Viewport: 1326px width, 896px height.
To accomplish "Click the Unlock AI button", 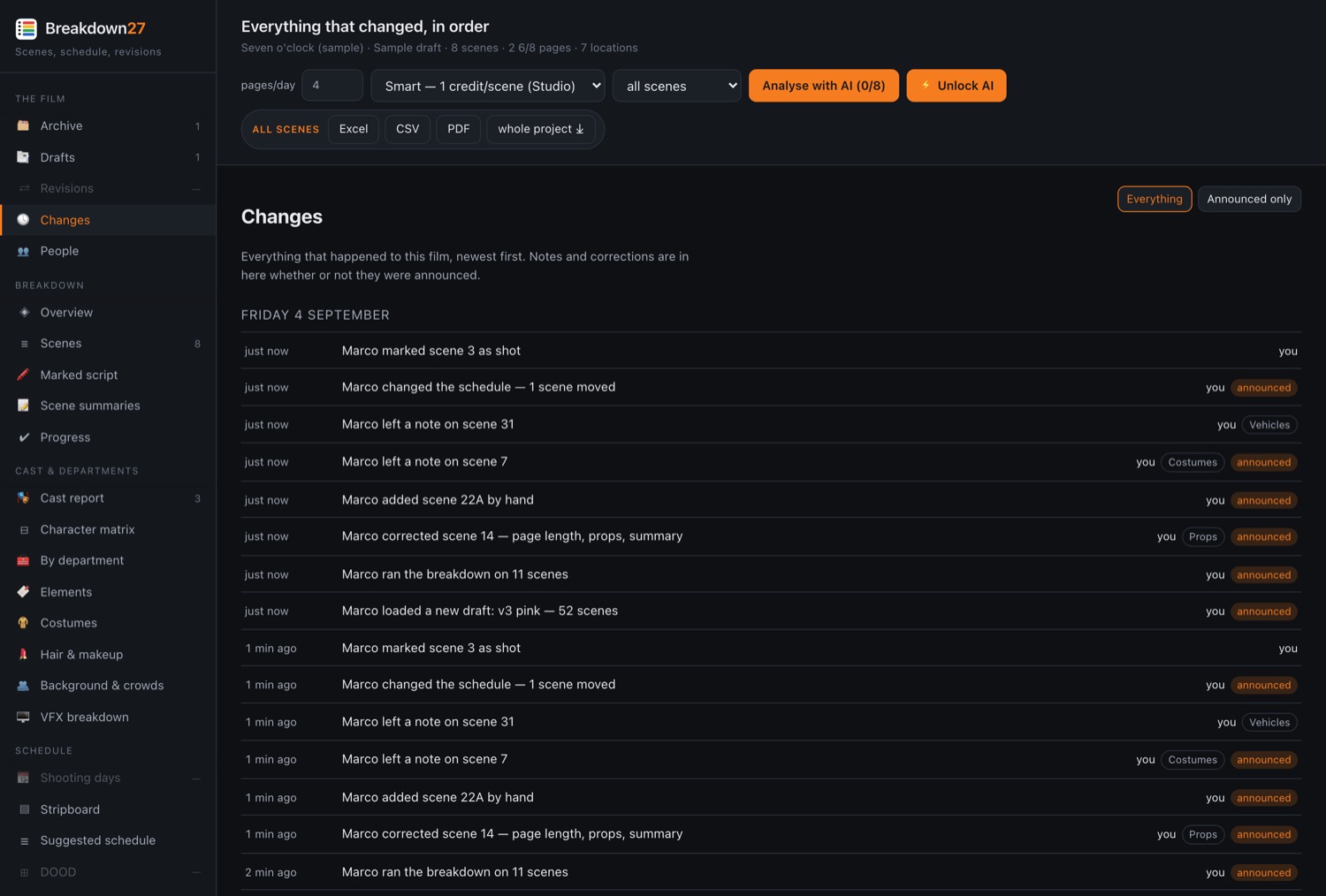I will point(956,86).
